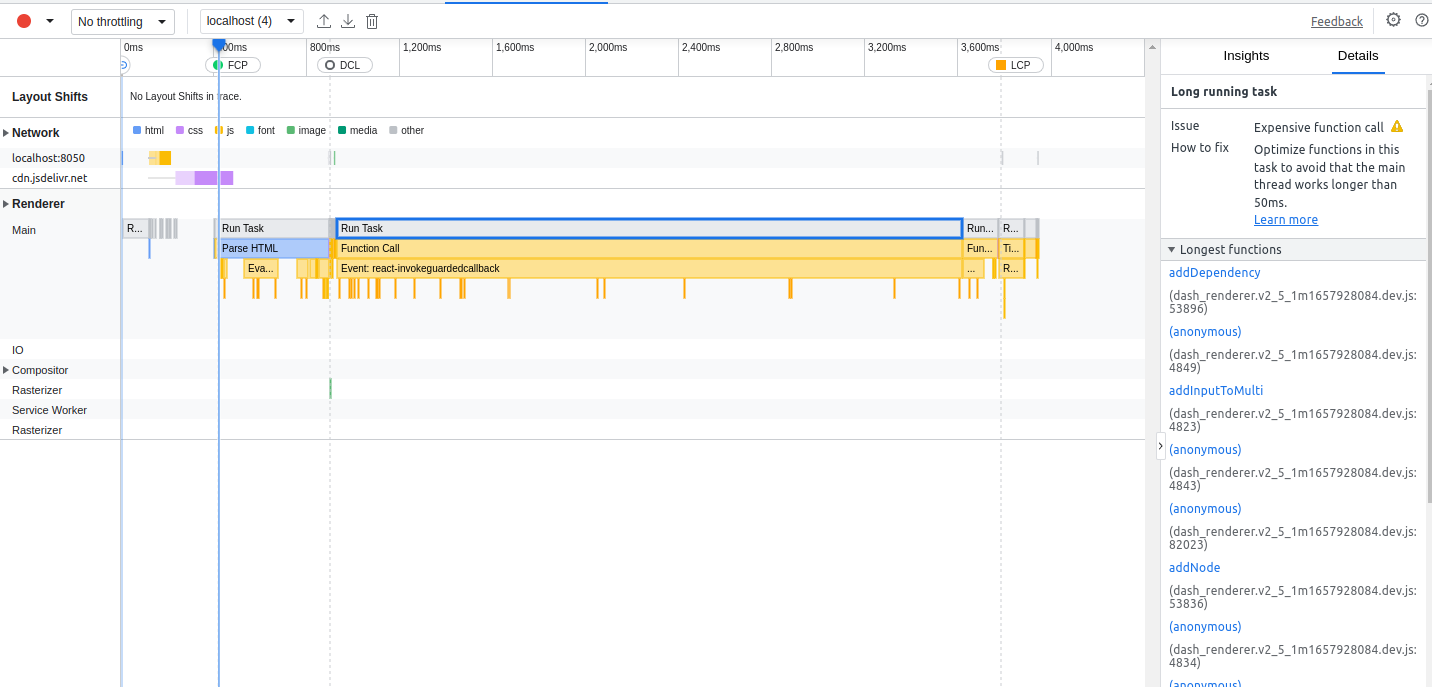Click the blue timeline scrub marker
Screen dimensions: 1432x687
tap(218, 45)
